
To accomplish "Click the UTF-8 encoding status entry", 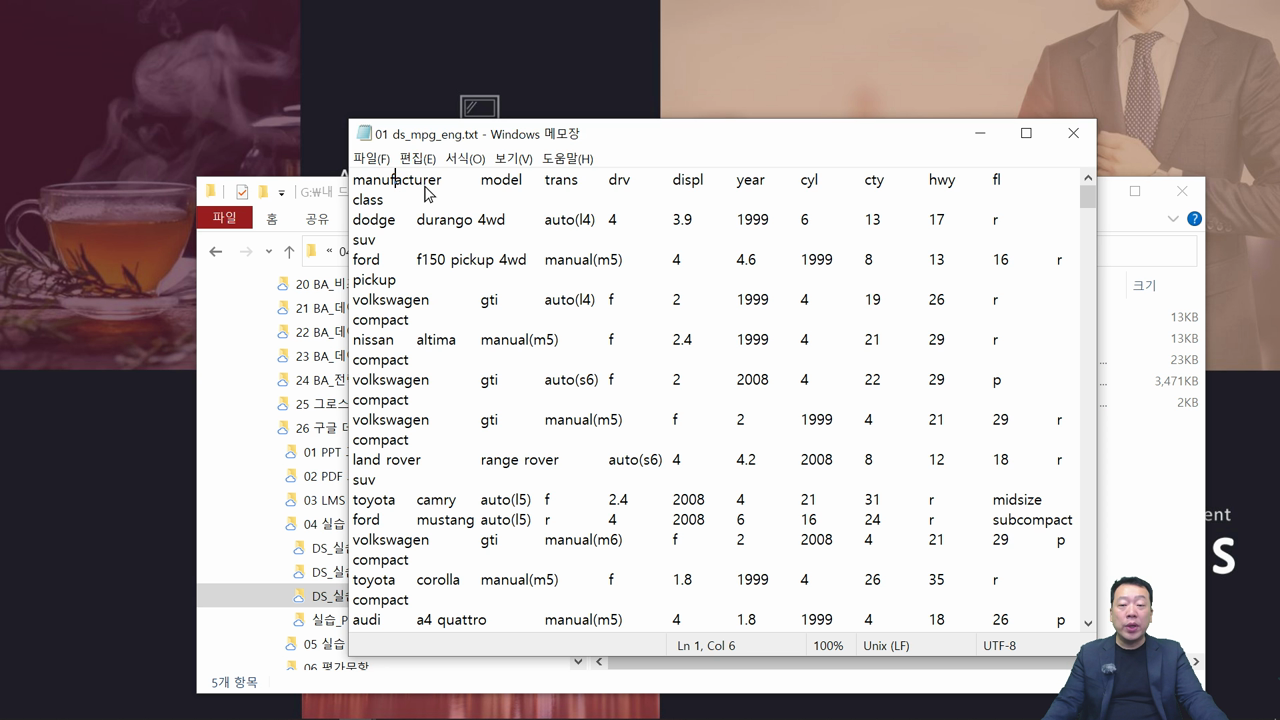I will (999, 646).
